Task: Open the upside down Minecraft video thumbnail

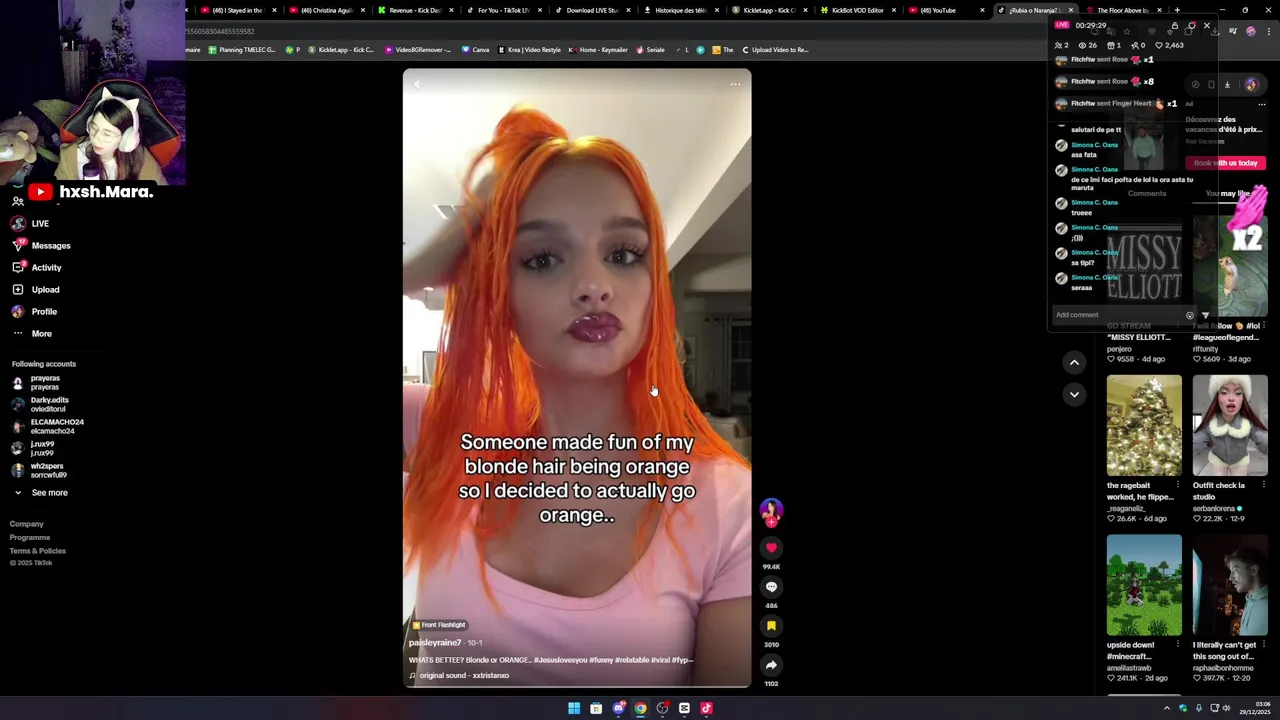Action: click(1144, 585)
